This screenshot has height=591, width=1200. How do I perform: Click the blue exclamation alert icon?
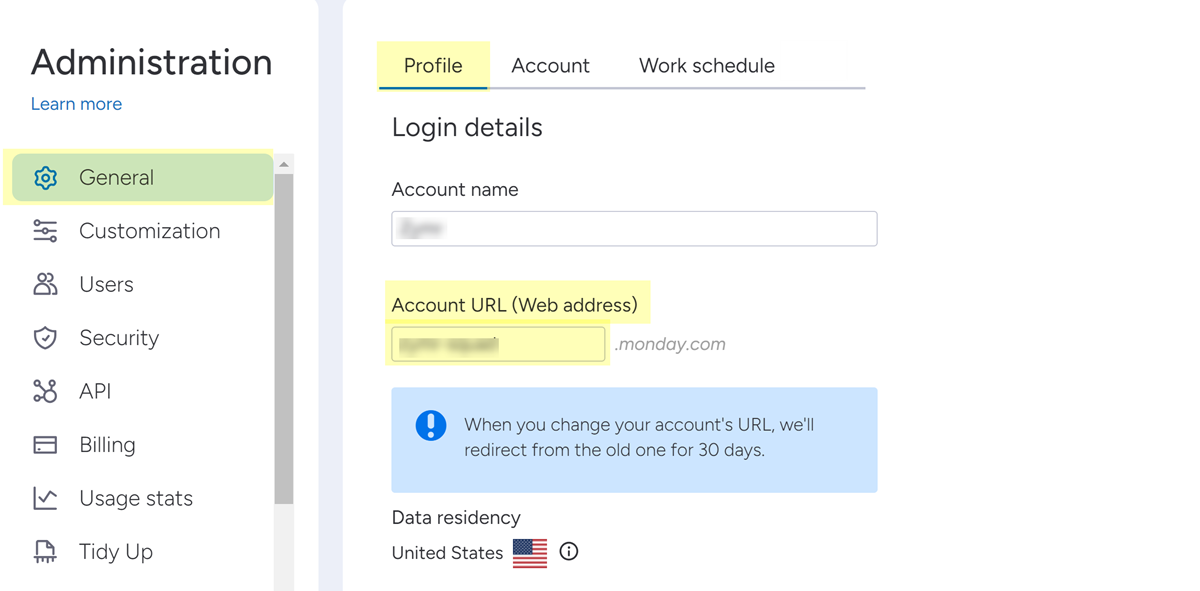tap(431, 426)
